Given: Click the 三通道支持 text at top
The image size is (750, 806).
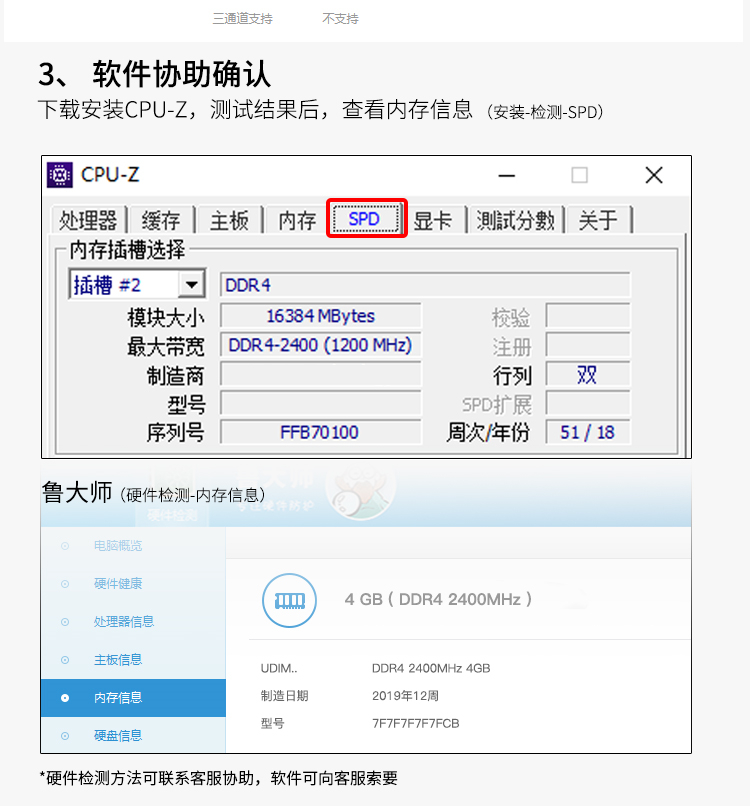Looking at the screenshot, I should tap(243, 19).
